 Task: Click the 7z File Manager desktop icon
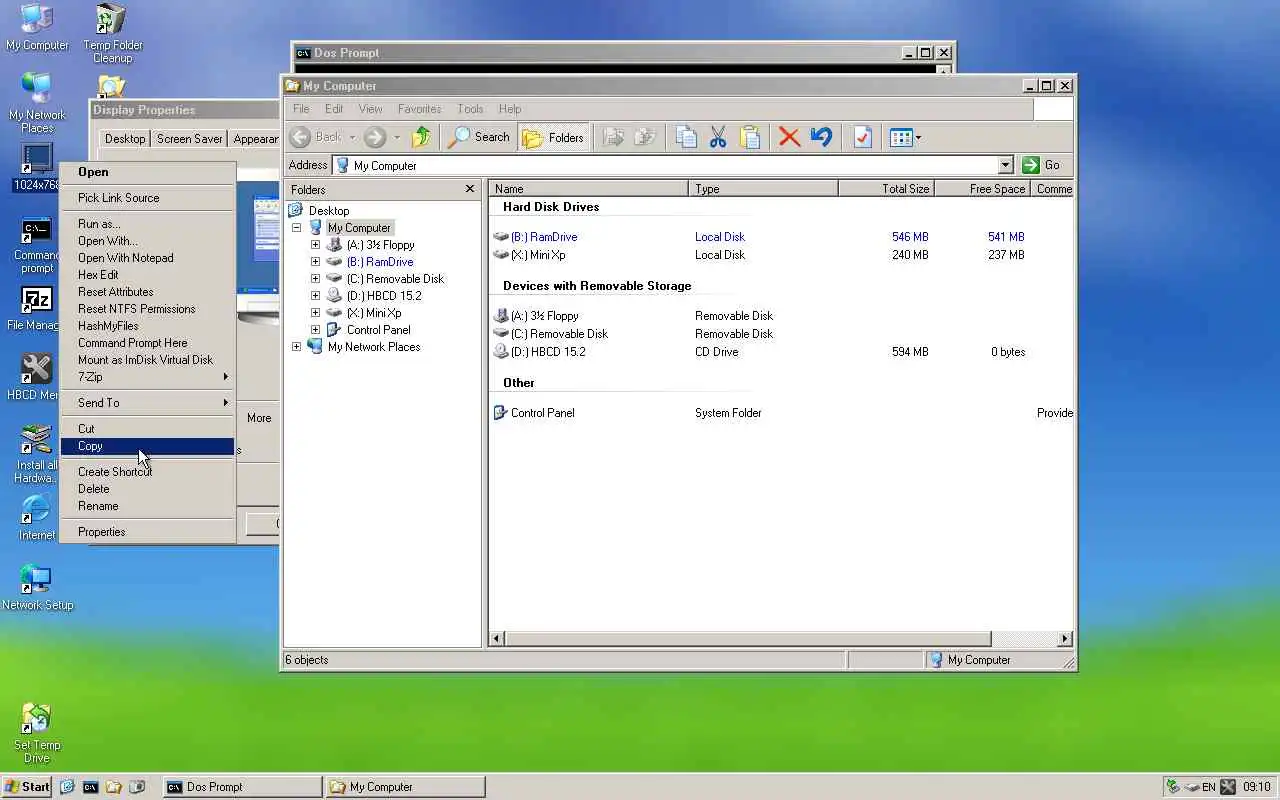(x=36, y=309)
